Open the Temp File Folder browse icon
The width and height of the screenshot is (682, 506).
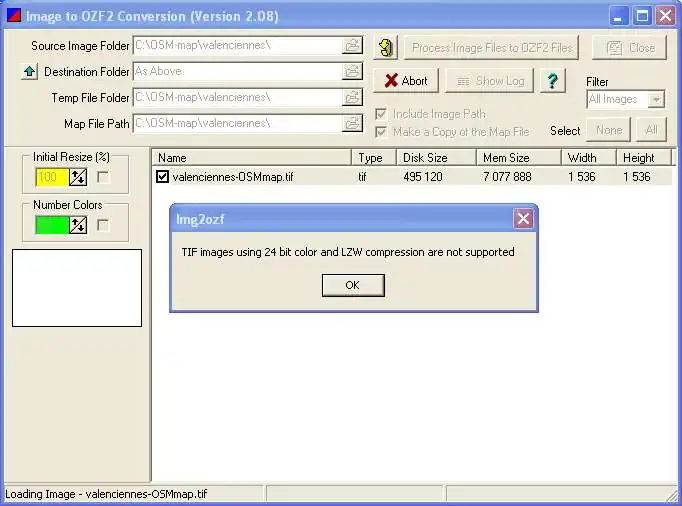click(353, 98)
